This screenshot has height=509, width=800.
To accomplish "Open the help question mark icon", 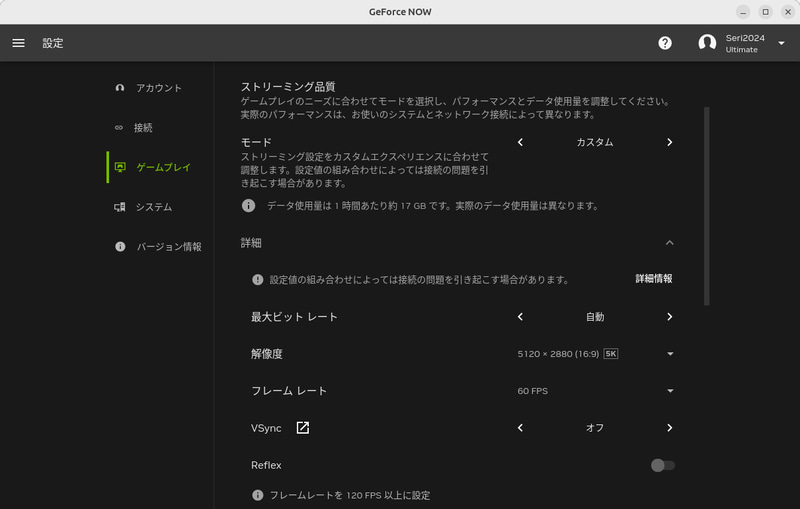I will [665, 43].
